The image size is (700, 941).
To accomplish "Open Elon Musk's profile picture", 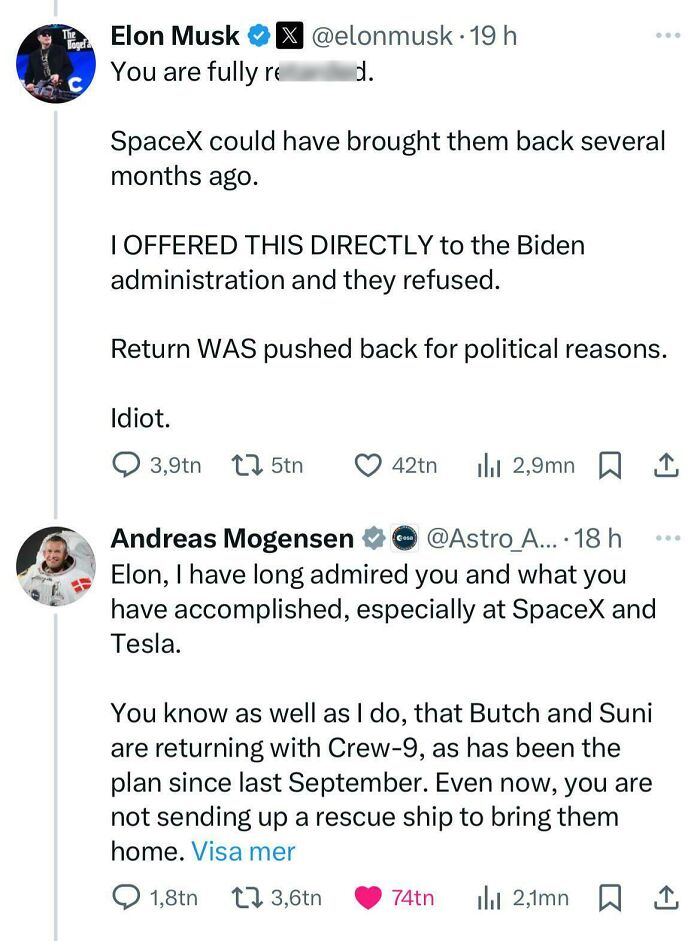I will point(55,58).
